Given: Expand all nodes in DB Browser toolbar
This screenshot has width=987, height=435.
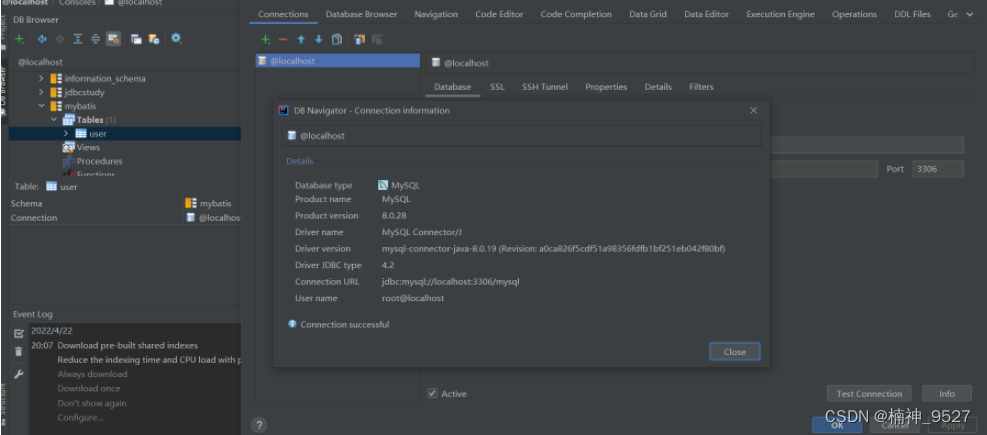Looking at the screenshot, I should coord(77,39).
